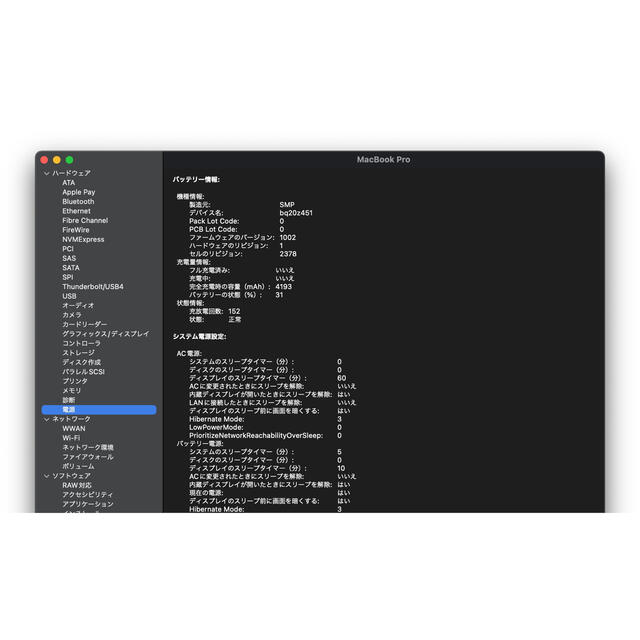Select Apple Pay in the sidebar

click(x=79, y=192)
